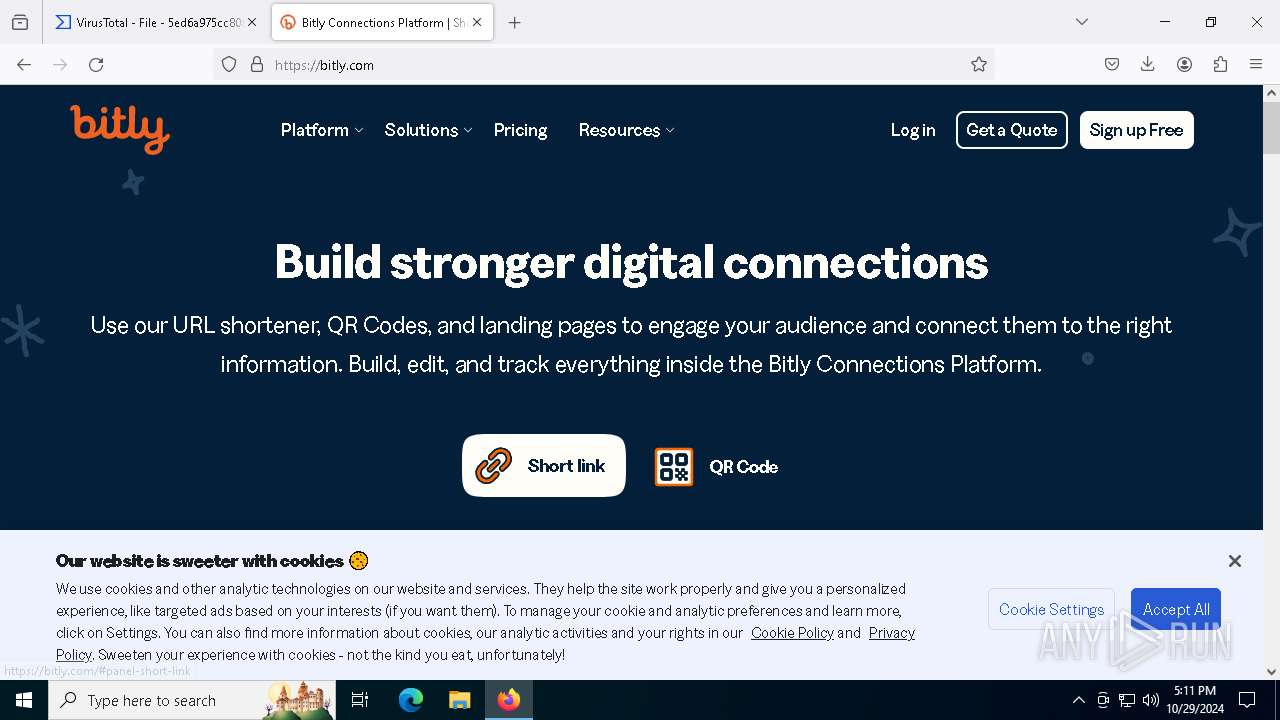
Task: Select the Short link tab
Action: click(544, 466)
